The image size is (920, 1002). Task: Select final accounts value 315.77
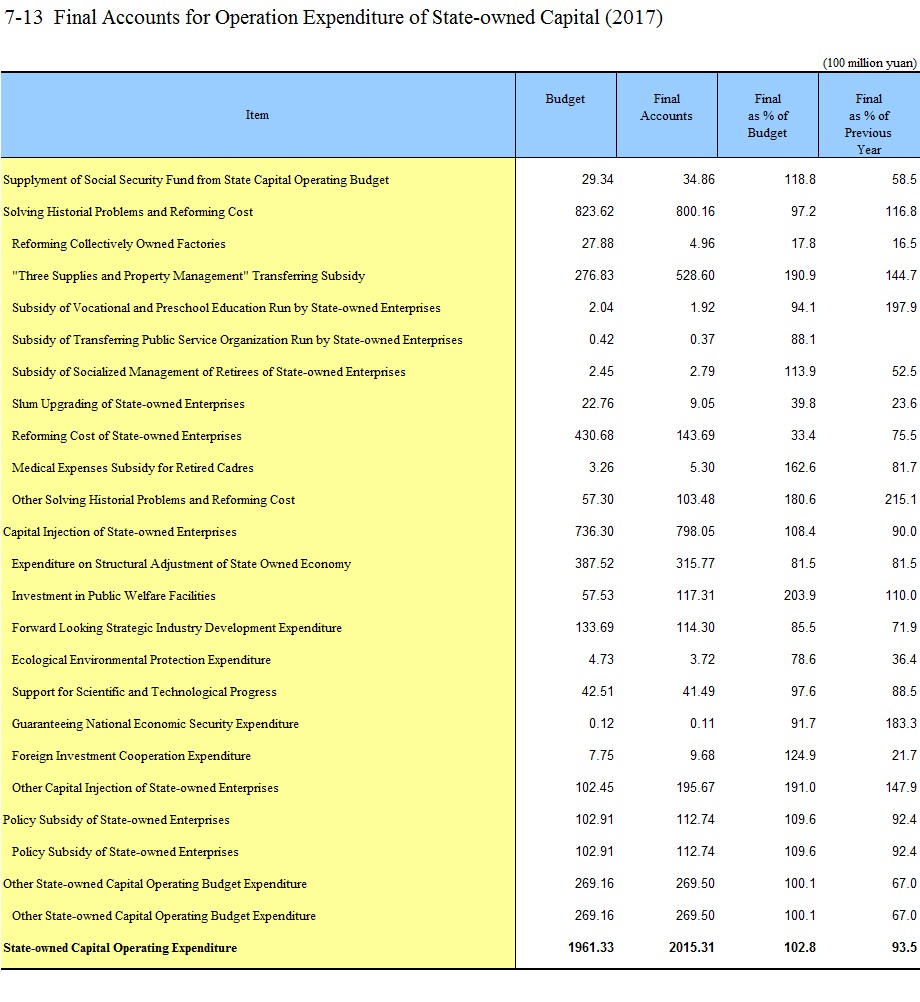coord(695,563)
